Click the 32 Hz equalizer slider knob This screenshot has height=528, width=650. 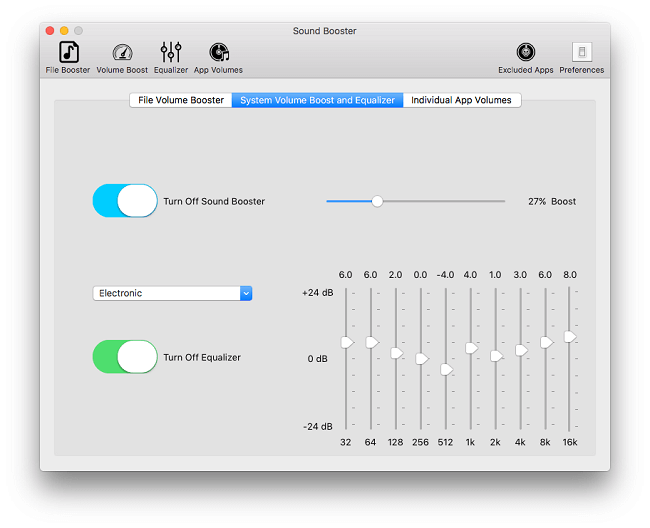[347, 342]
